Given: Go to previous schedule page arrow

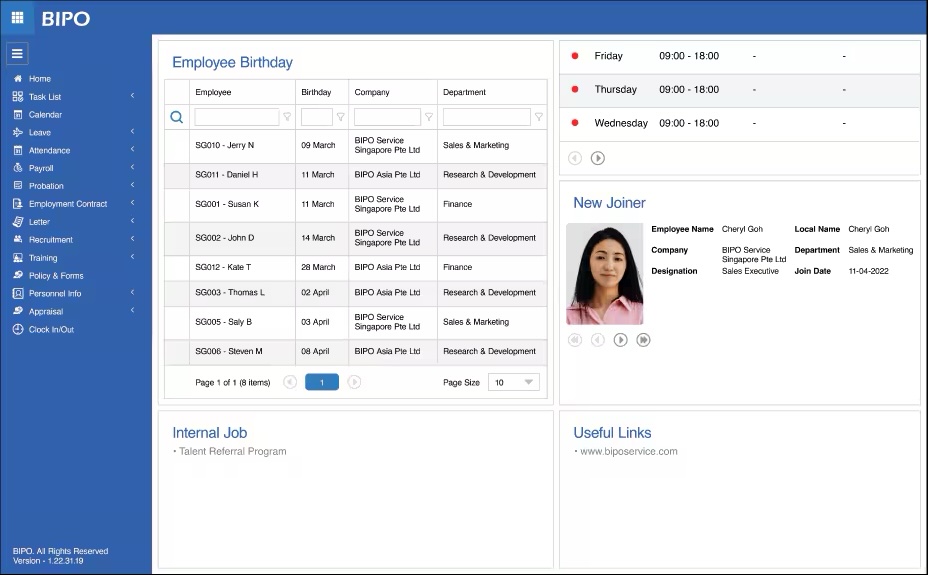Looking at the screenshot, I should point(575,158).
